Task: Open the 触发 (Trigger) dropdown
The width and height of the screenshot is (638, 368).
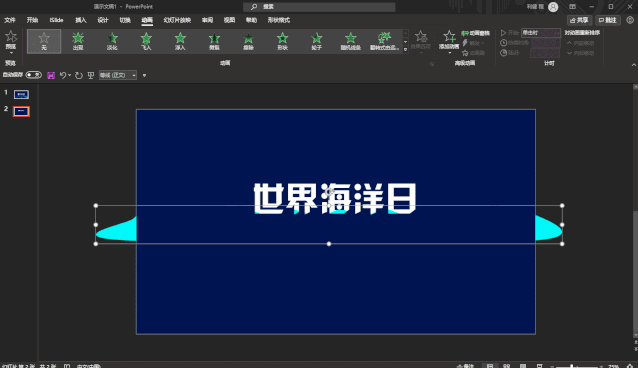Action: pos(473,43)
